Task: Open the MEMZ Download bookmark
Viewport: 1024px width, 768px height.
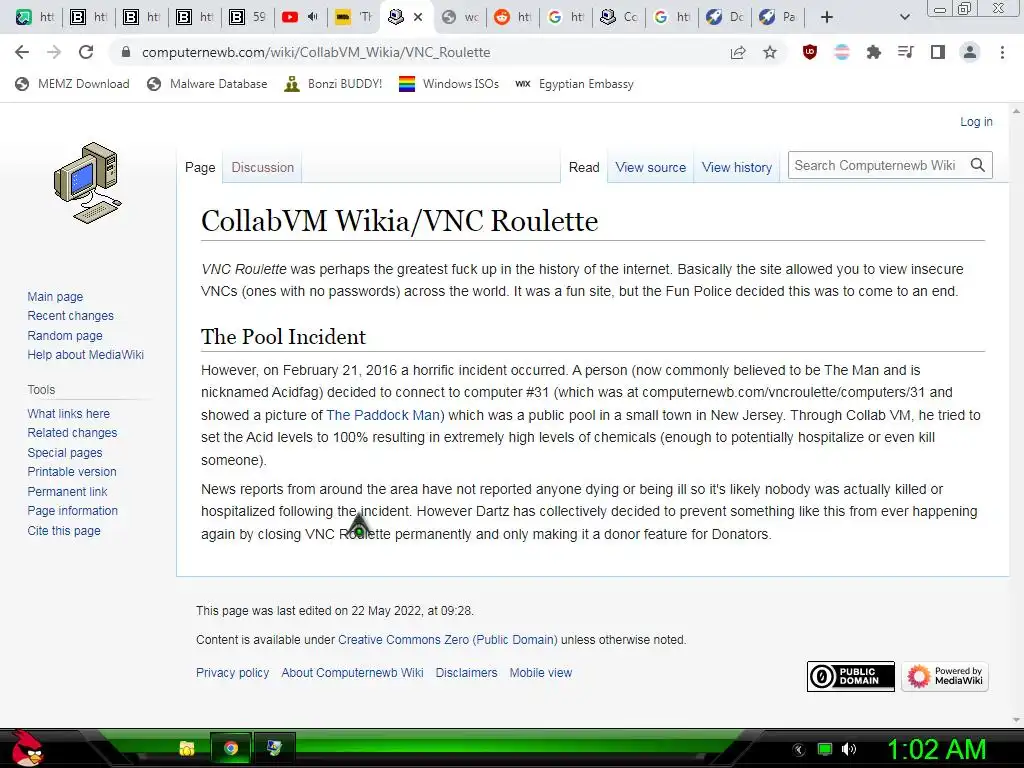Action: click(x=72, y=84)
